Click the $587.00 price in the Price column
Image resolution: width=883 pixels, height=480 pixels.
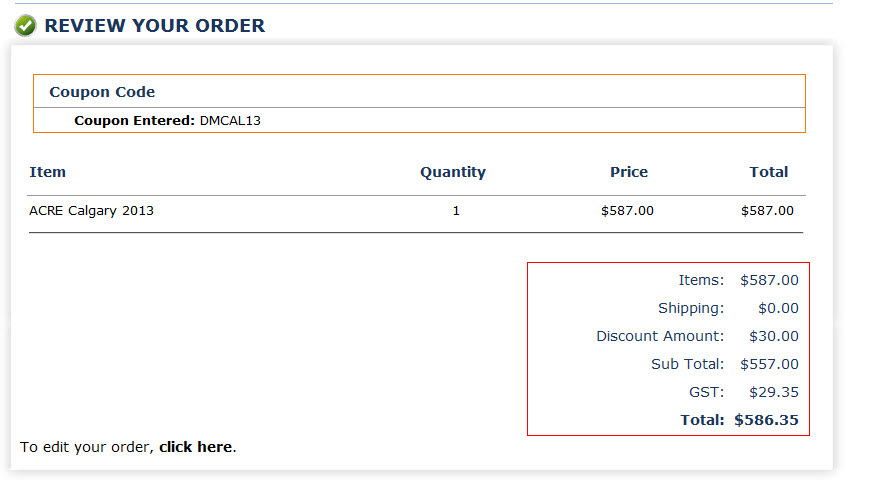pyautogui.click(x=627, y=211)
